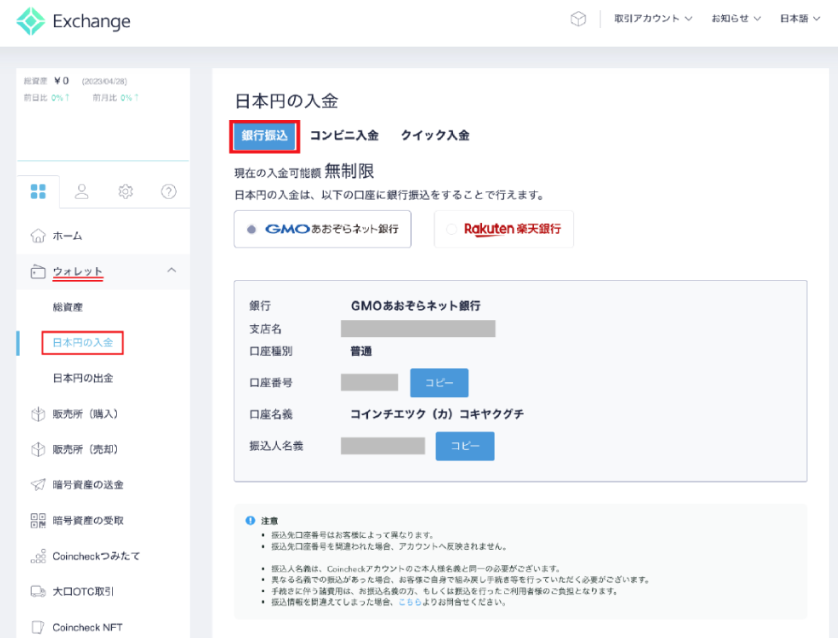The image size is (838, 638).
Task: Open the settings gear icon tab
Action: [126, 191]
